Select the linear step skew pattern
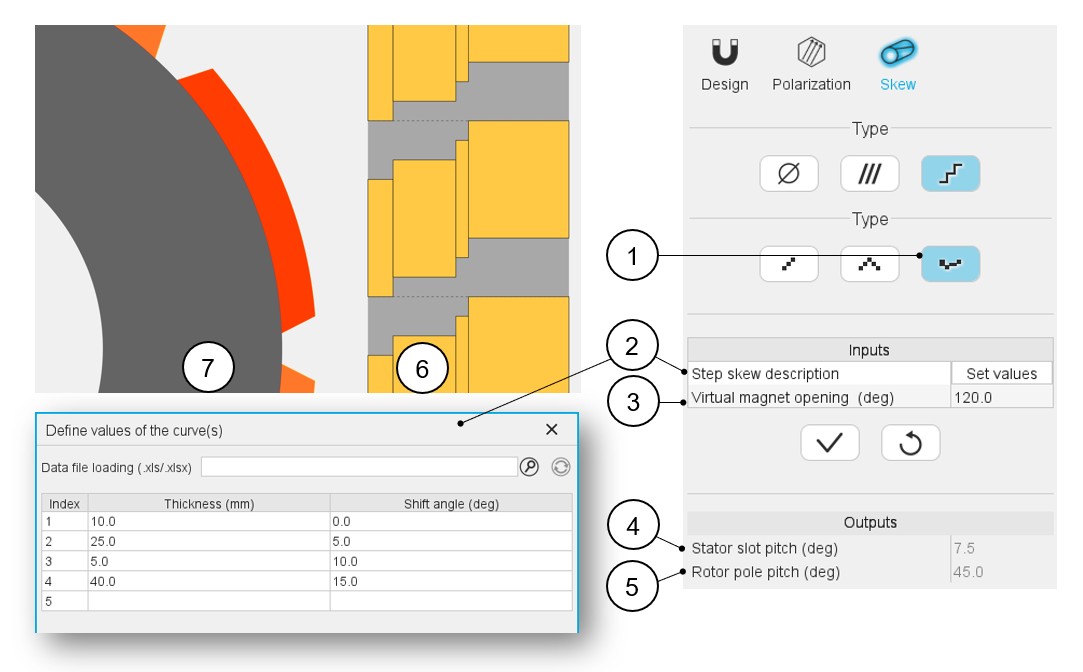Screen dimensions: 1083x672 pyautogui.click(x=789, y=264)
